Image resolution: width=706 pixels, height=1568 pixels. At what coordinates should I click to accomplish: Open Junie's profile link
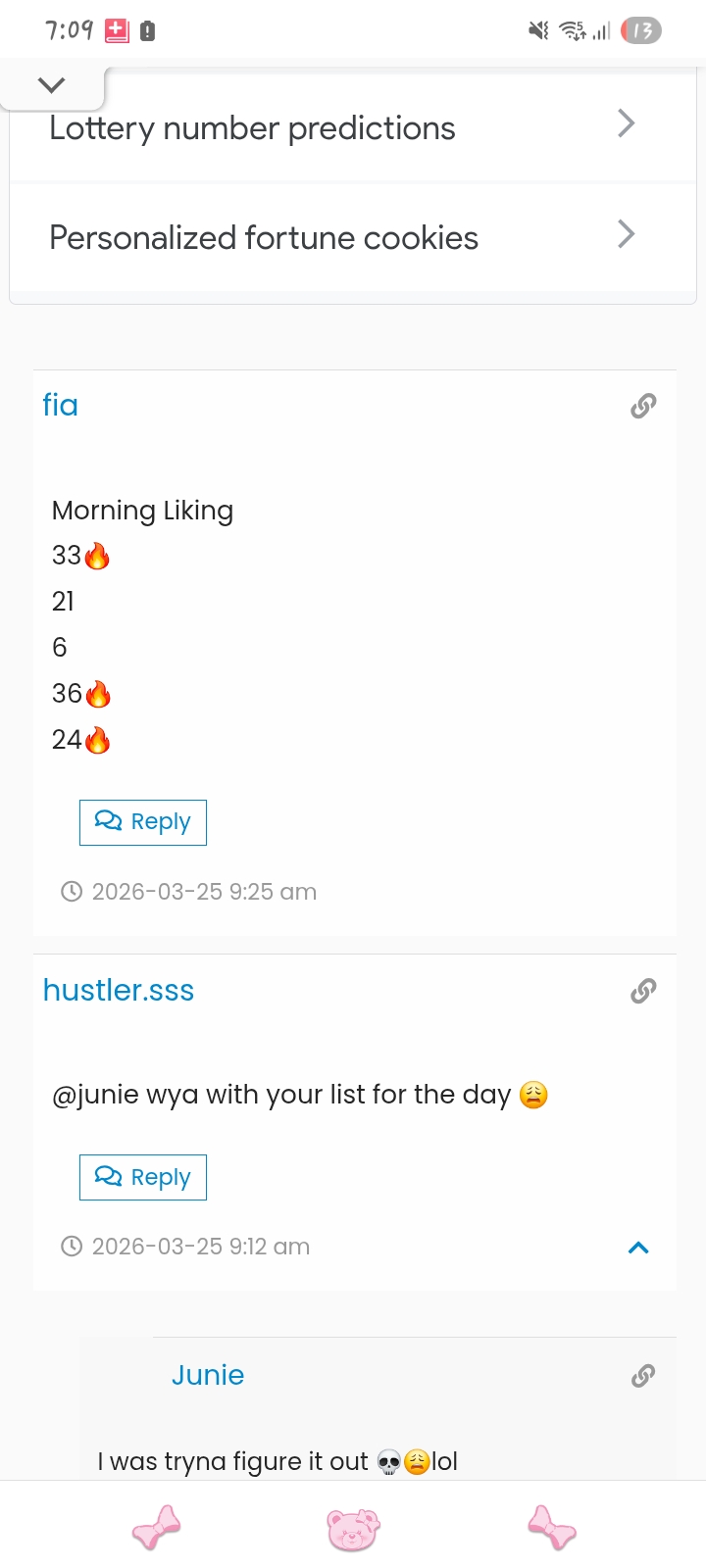[x=208, y=1375]
